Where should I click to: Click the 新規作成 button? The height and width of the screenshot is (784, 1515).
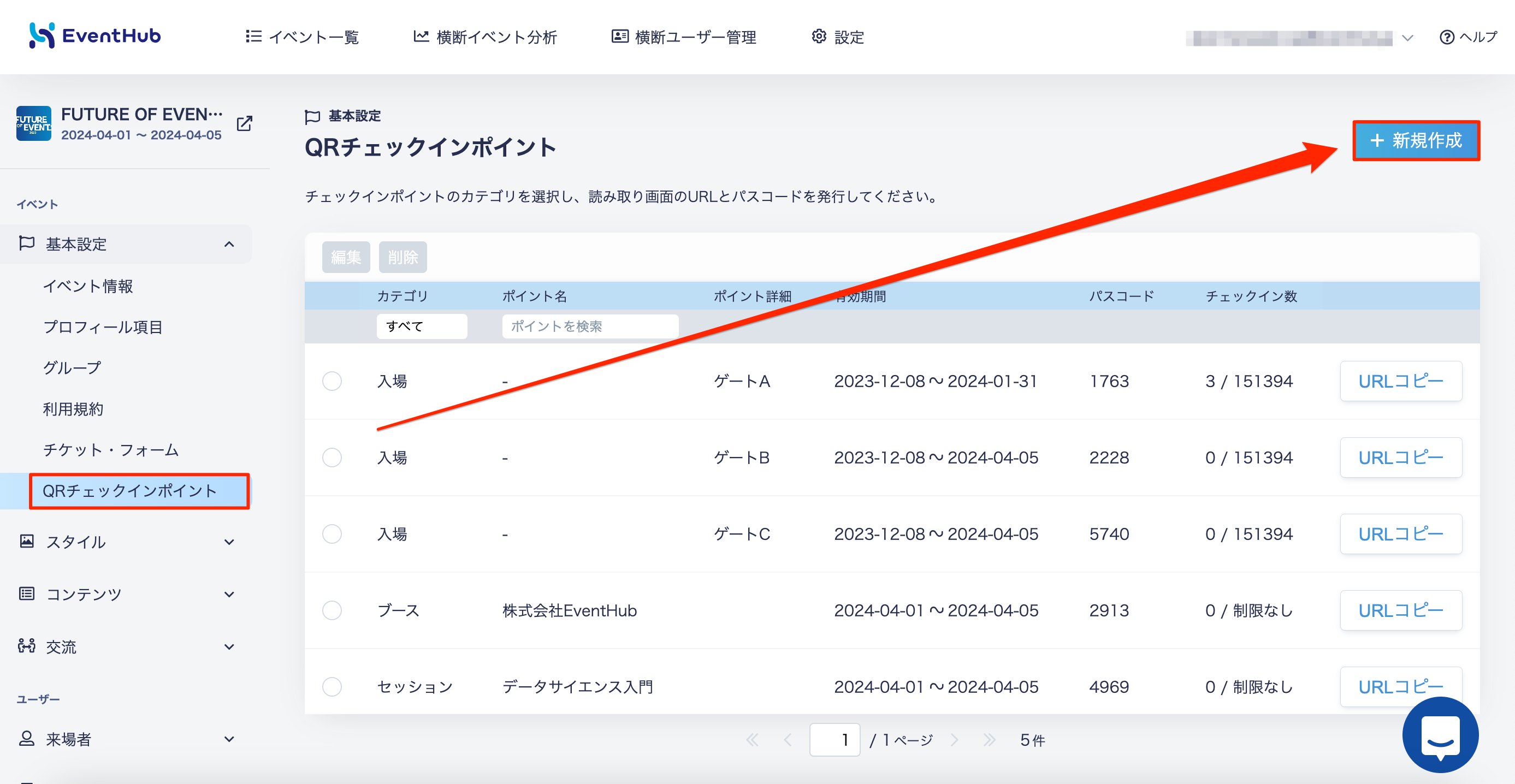[x=1416, y=140]
